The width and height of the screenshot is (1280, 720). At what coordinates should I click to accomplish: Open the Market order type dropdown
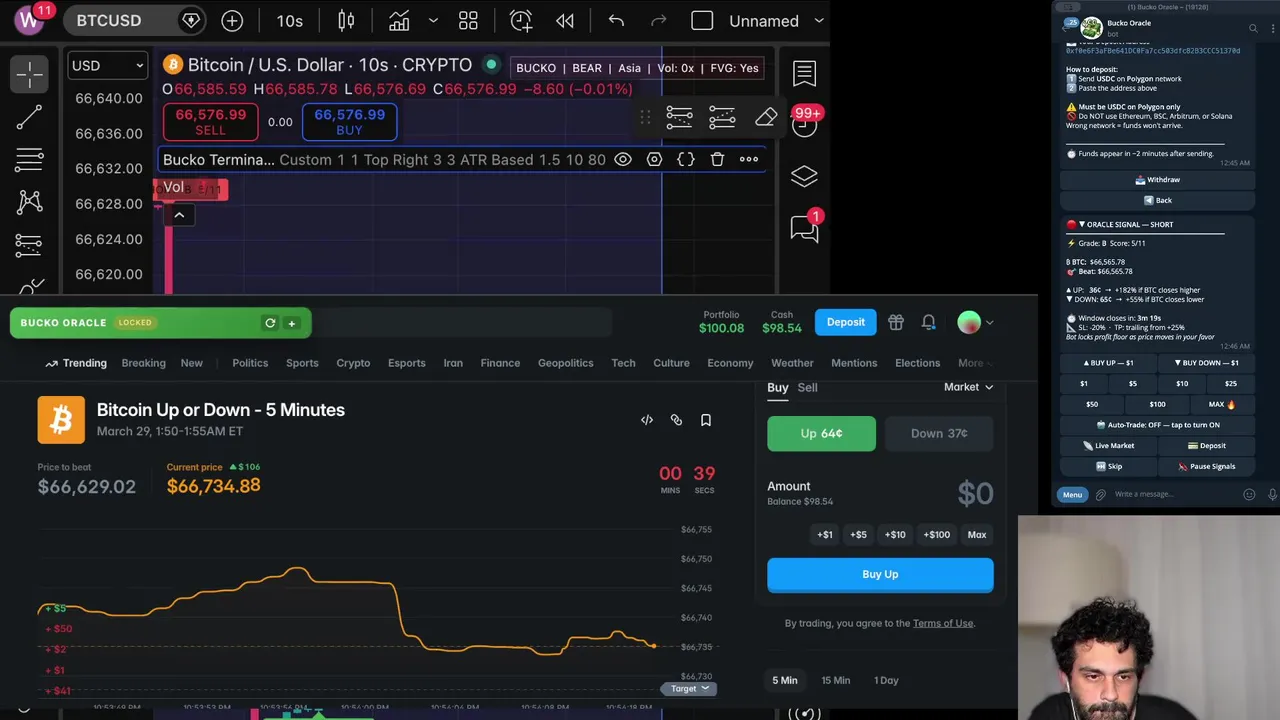tap(968, 387)
